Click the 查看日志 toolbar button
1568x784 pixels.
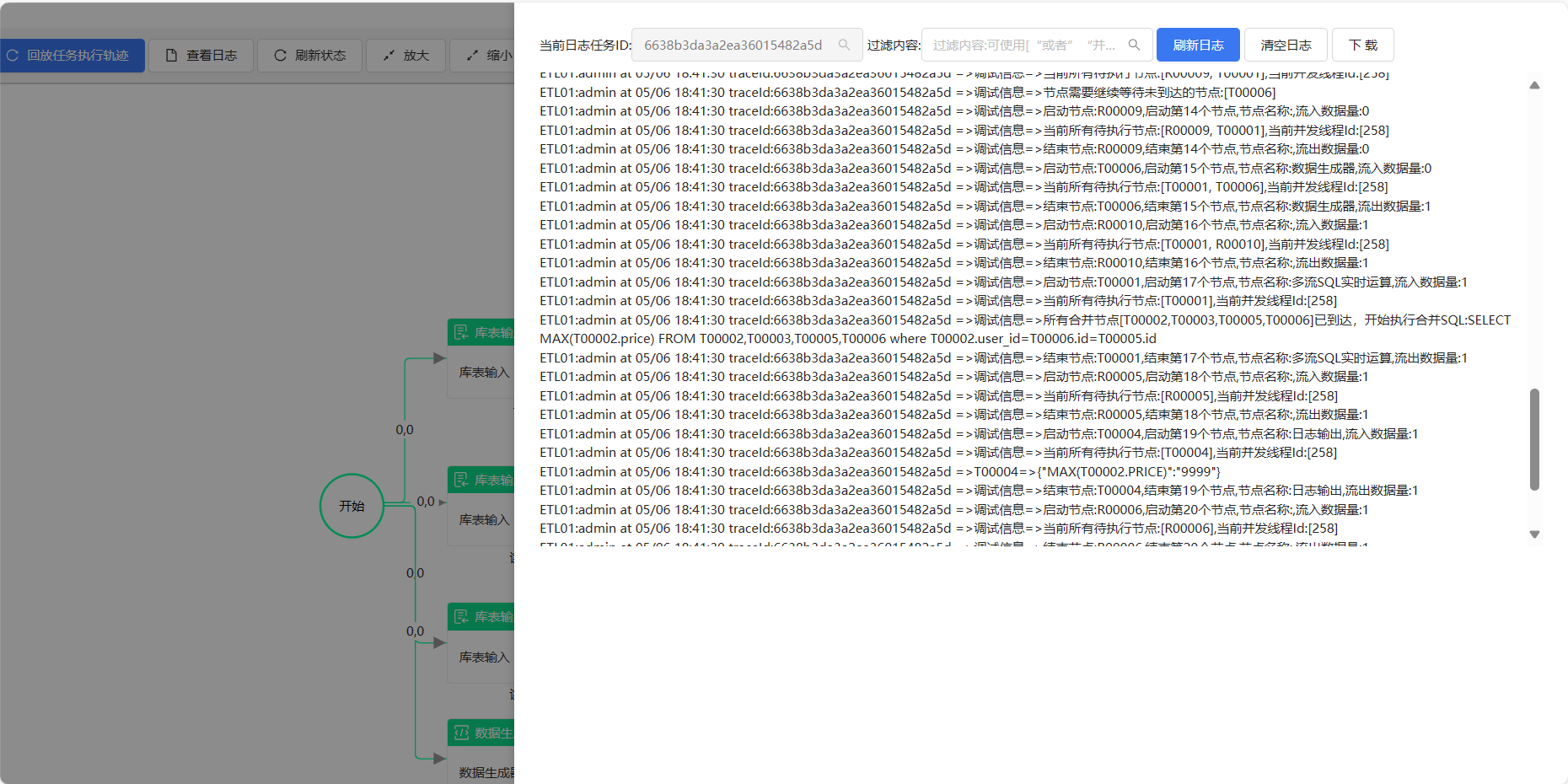coord(201,55)
